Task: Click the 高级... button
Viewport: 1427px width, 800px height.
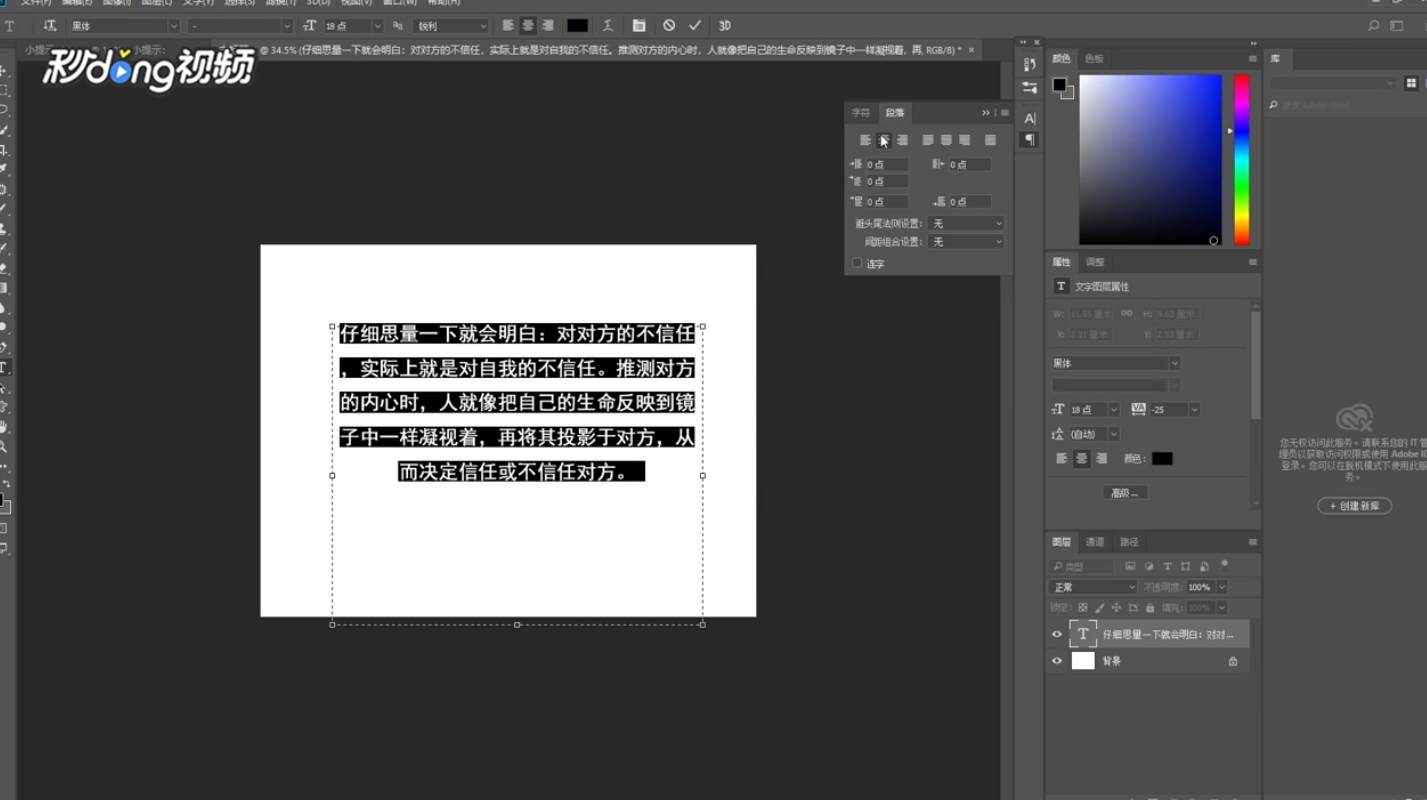Action: tap(1125, 493)
